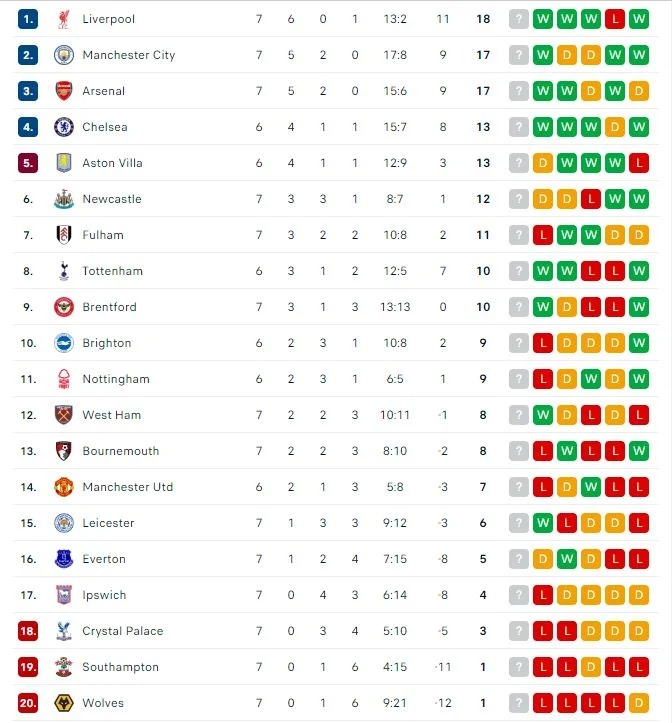Click the position 5 rank badge
This screenshot has width=672, height=723.
tap(28, 163)
